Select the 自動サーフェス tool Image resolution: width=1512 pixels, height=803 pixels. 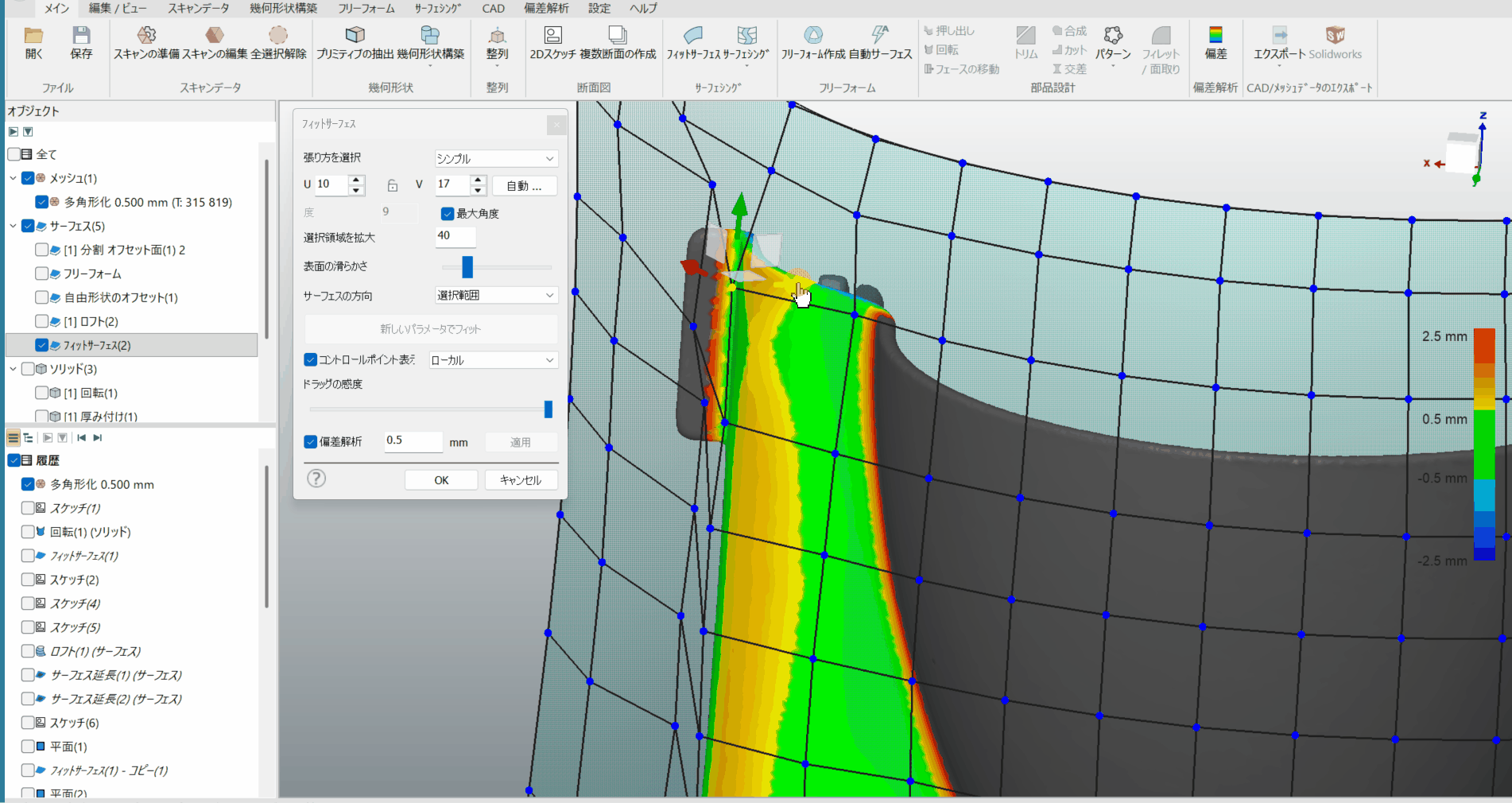coord(880,37)
